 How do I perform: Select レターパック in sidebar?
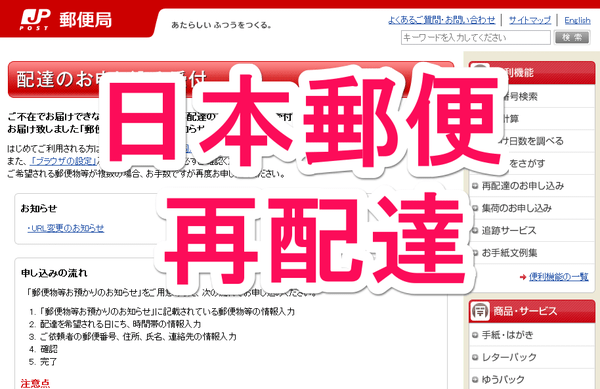[x=509, y=357]
